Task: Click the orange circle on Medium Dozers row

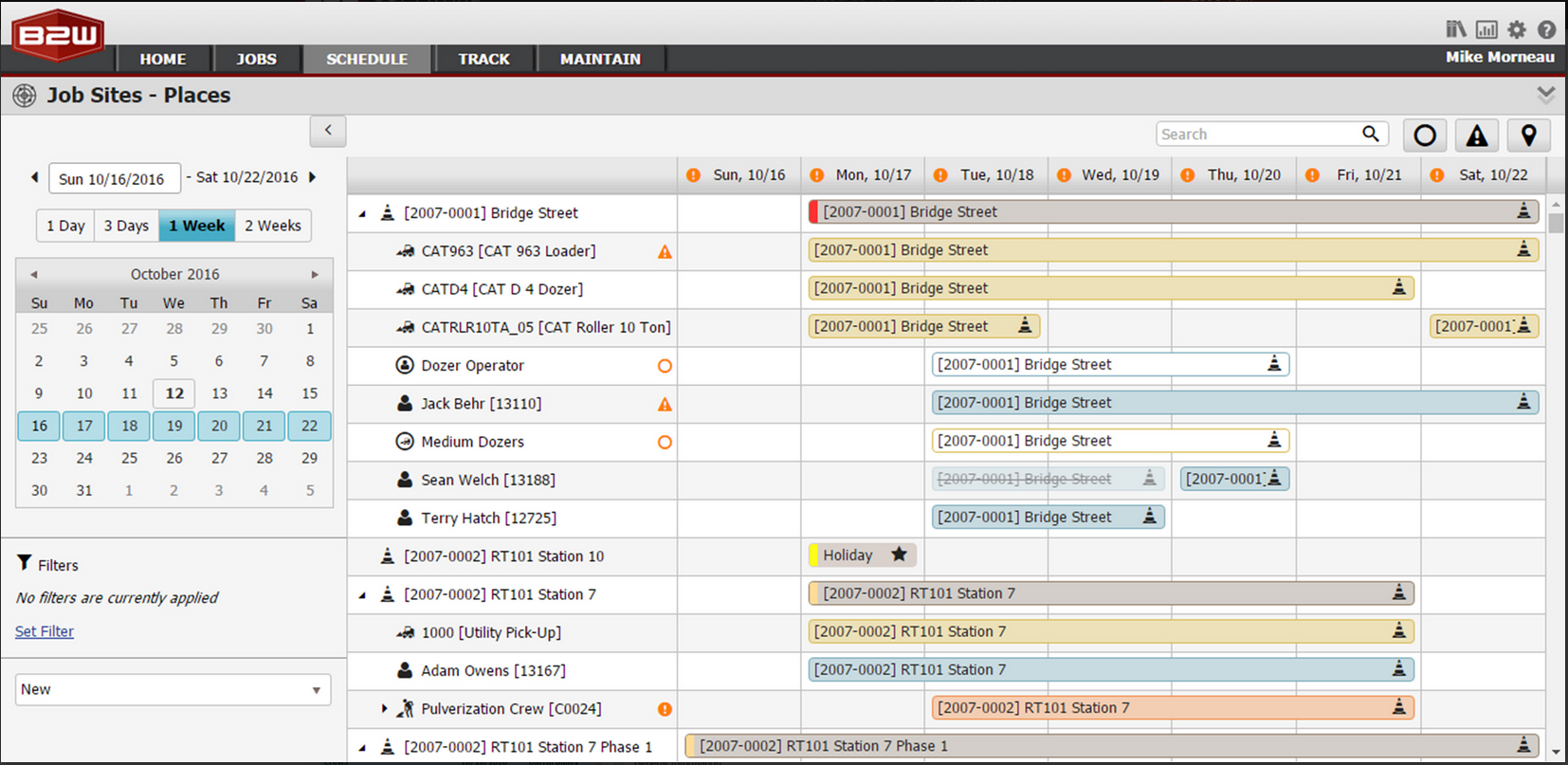Action: pyautogui.click(x=665, y=442)
